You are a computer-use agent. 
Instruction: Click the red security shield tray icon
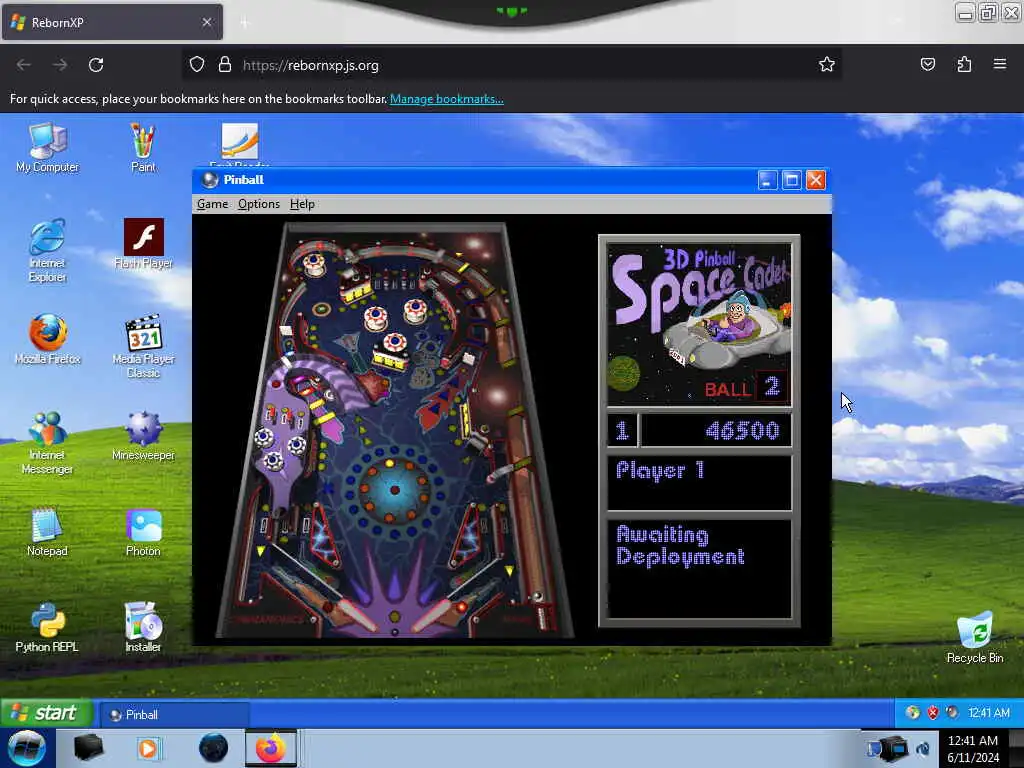933,712
